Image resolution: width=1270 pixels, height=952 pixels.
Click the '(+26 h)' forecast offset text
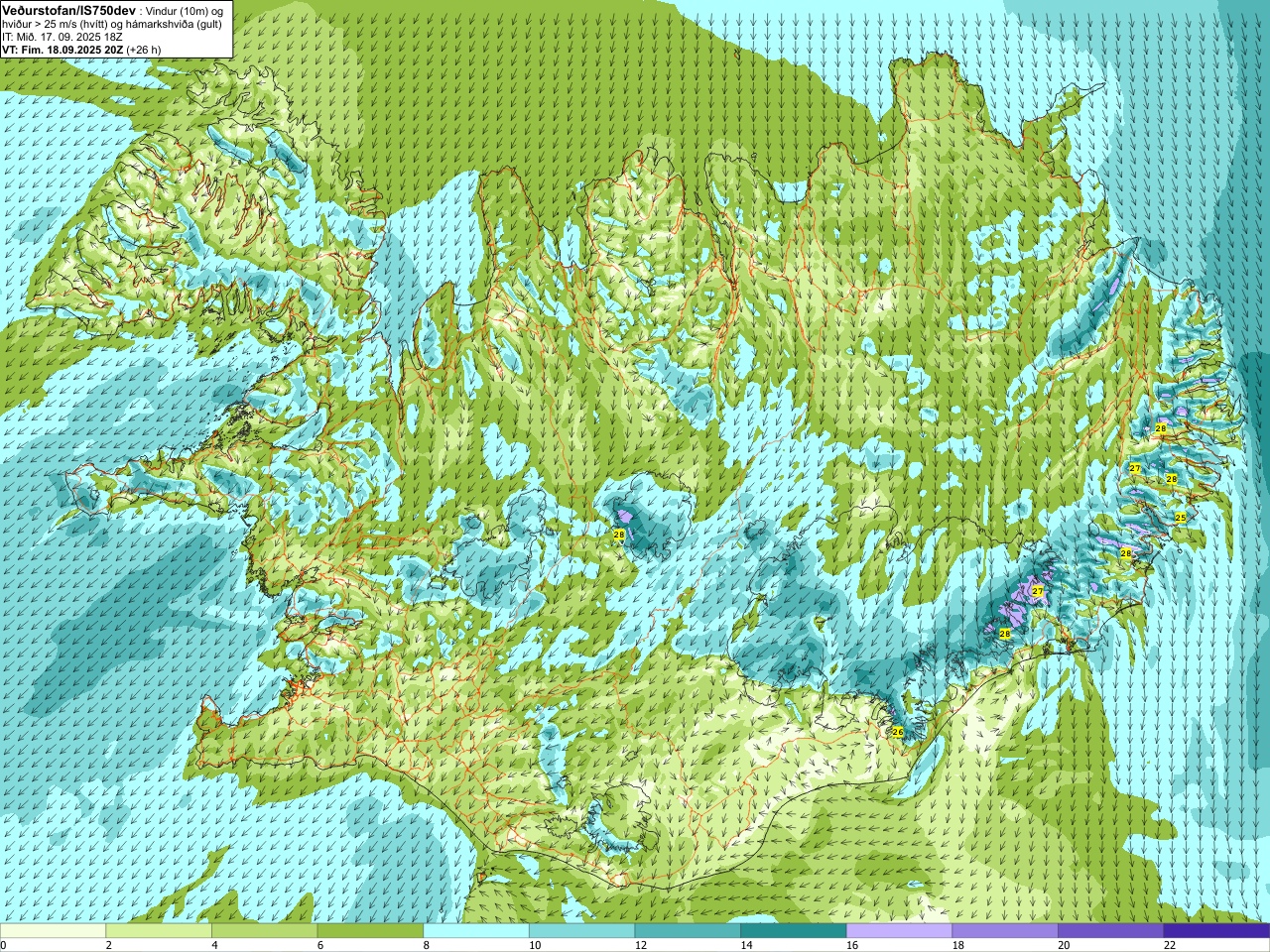[x=144, y=50]
